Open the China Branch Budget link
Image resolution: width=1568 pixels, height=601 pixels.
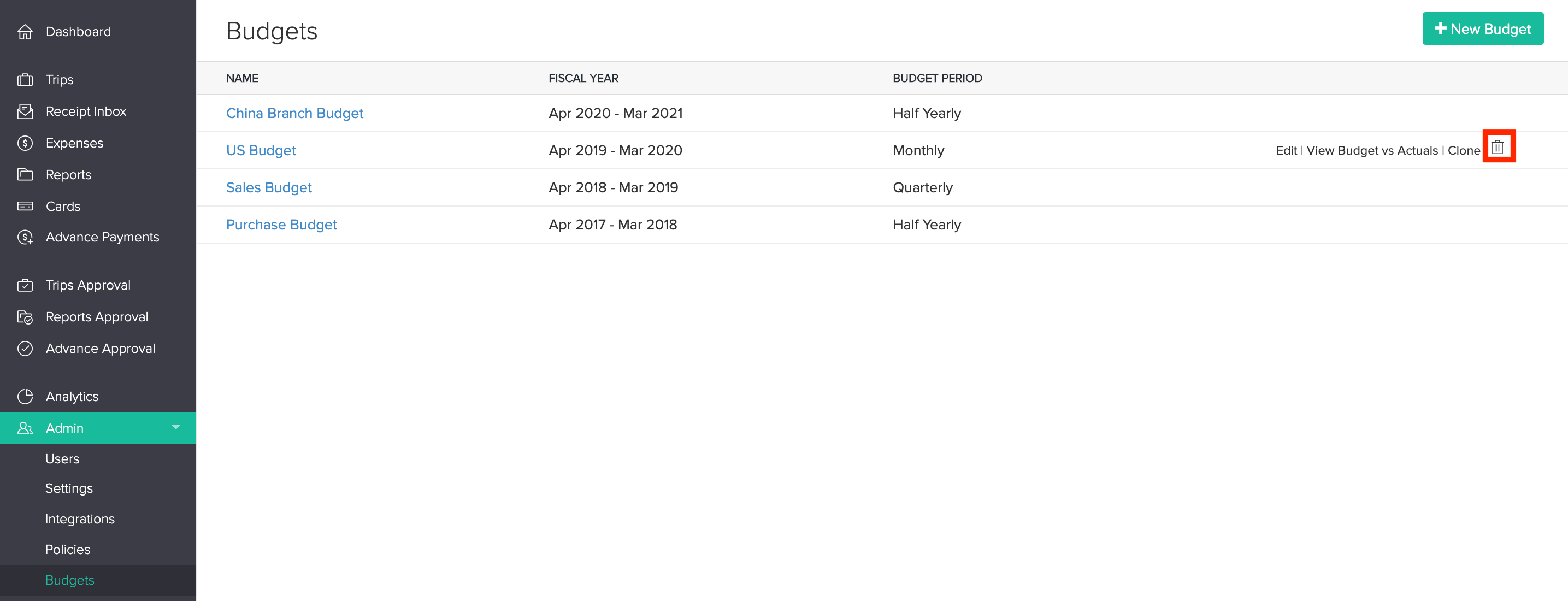click(294, 113)
